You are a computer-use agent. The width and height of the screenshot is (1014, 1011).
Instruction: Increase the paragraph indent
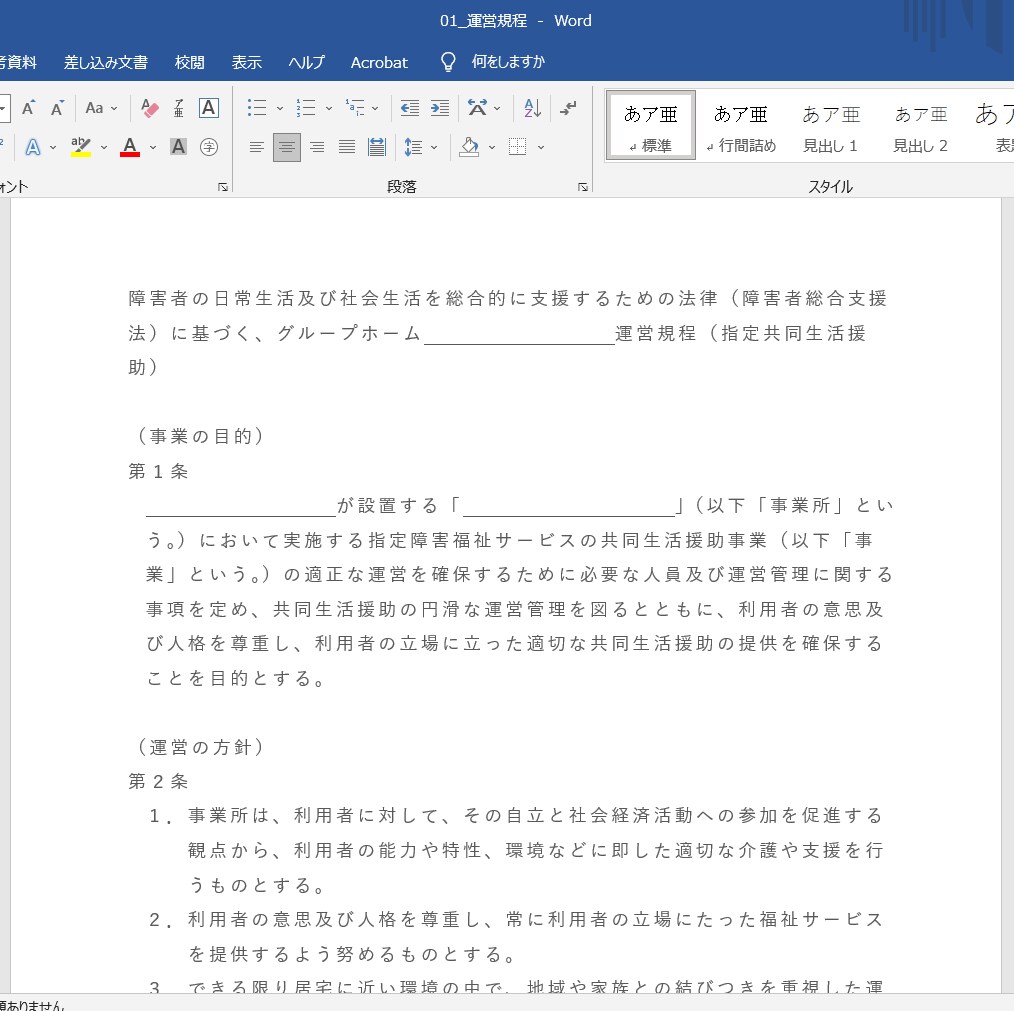click(x=440, y=107)
